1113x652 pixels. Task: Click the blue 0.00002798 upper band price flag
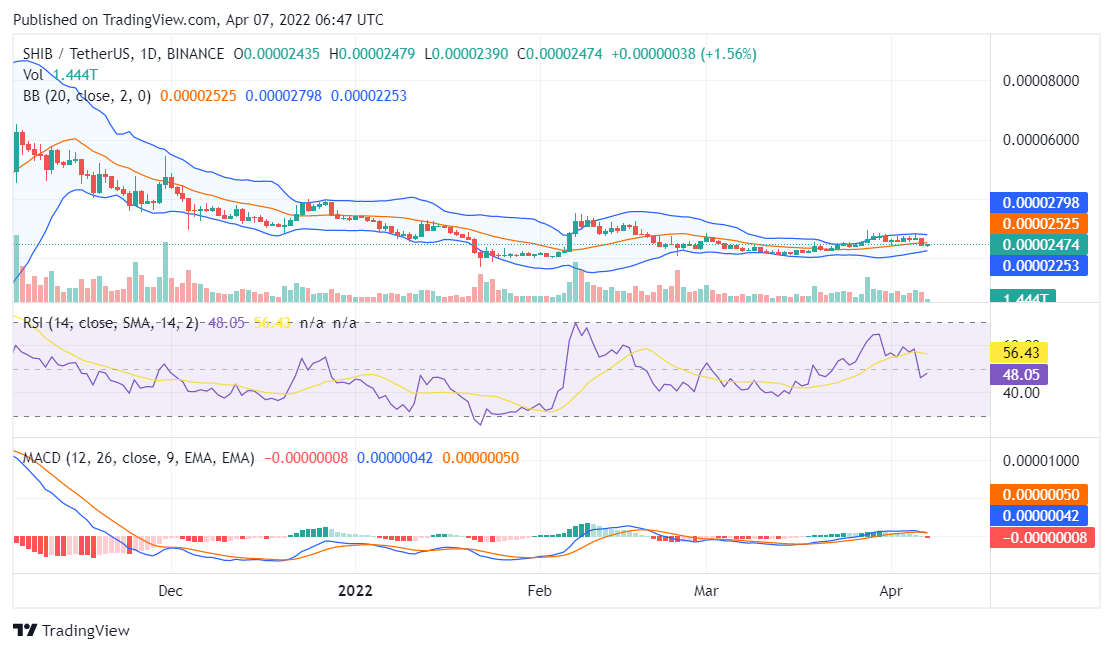(x=1042, y=202)
